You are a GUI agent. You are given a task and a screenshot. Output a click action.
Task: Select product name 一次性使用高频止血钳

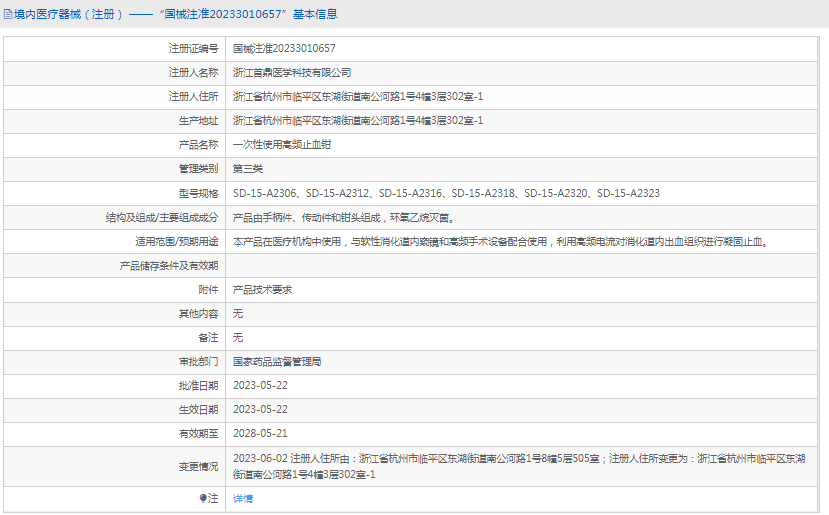(282, 145)
